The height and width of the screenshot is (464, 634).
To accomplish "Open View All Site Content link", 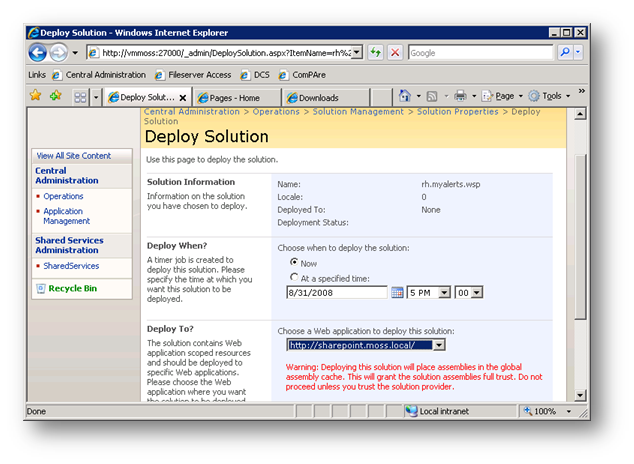I will [74, 156].
